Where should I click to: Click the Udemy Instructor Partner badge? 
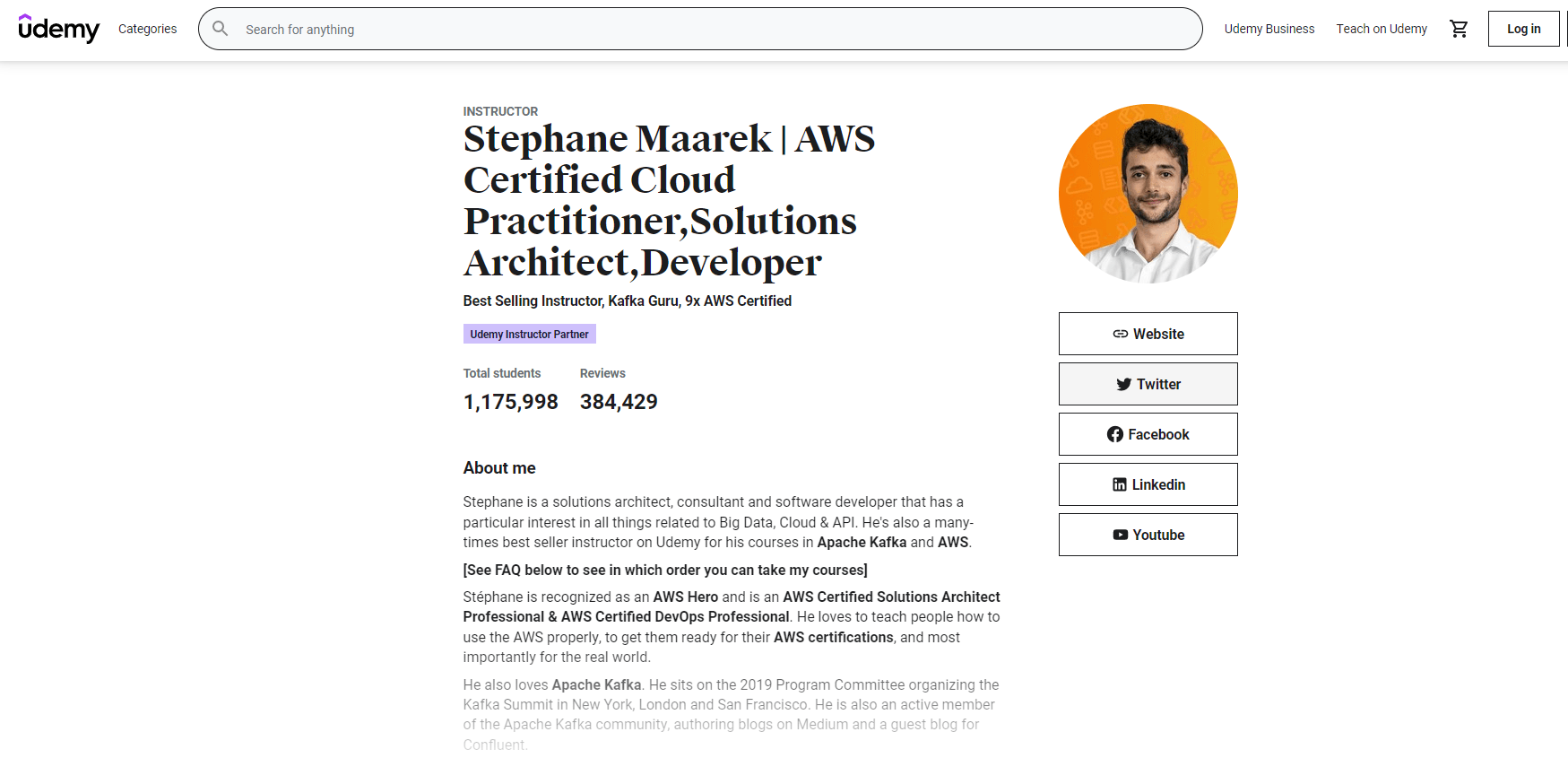point(529,335)
